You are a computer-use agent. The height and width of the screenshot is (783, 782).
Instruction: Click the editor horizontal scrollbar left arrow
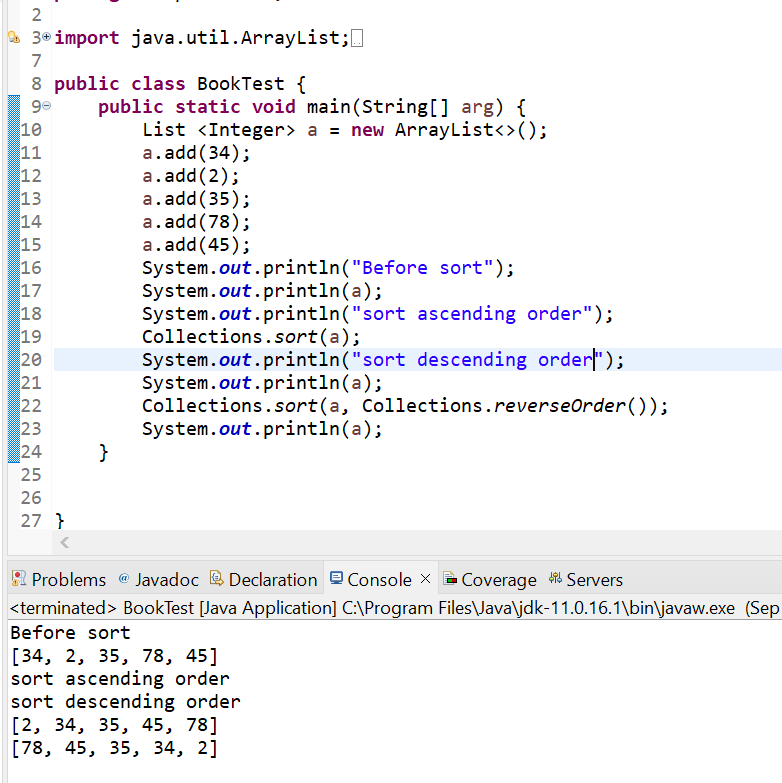click(x=64, y=542)
